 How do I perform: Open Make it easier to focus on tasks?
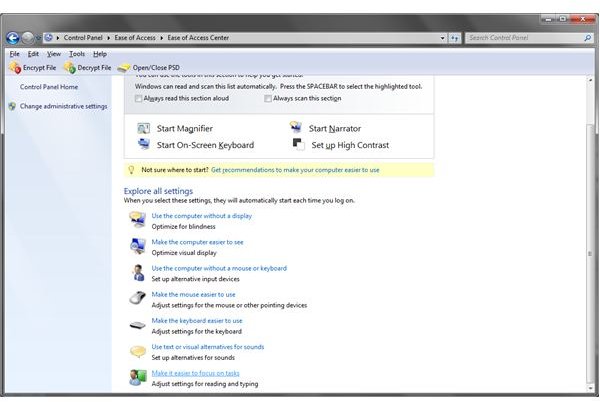pyautogui.click(x=195, y=373)
